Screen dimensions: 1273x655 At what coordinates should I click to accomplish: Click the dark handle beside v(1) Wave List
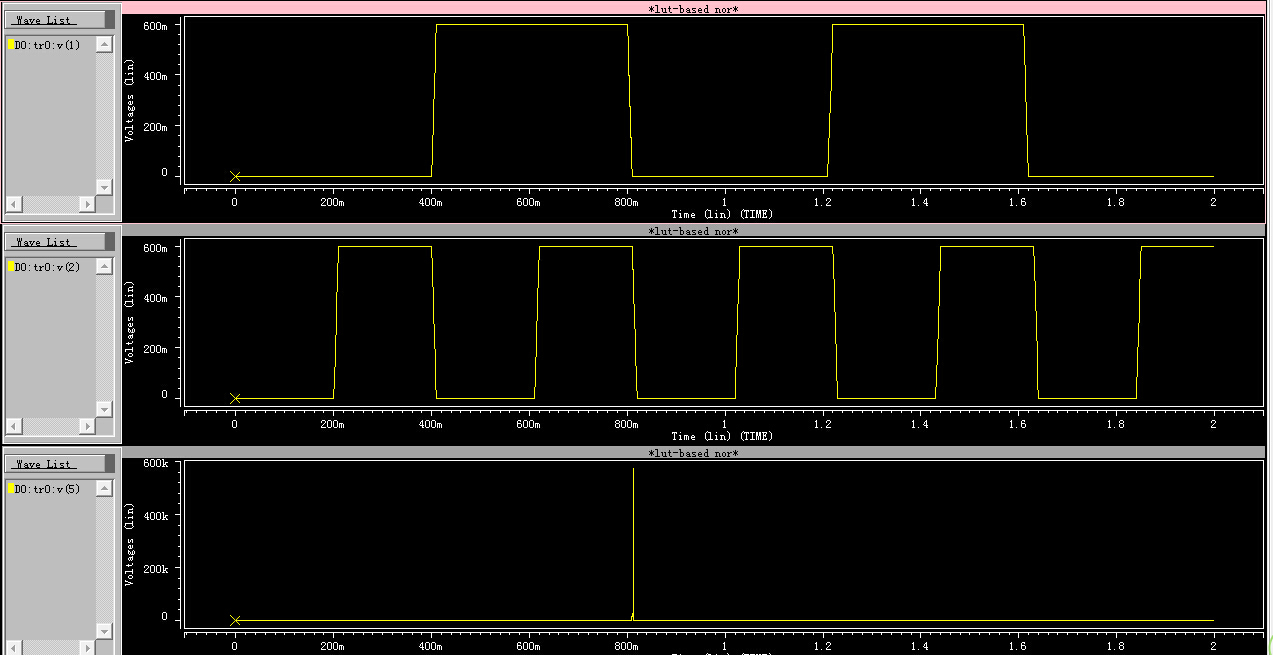tap(110, 20)
